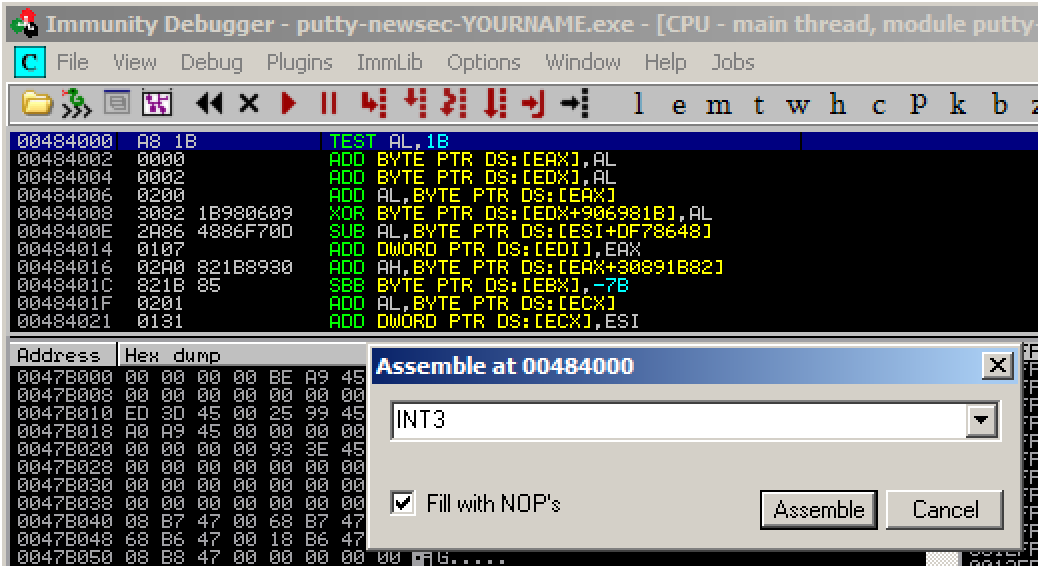
Task: Click the Execute till return icon
Action: pos(534,103)
